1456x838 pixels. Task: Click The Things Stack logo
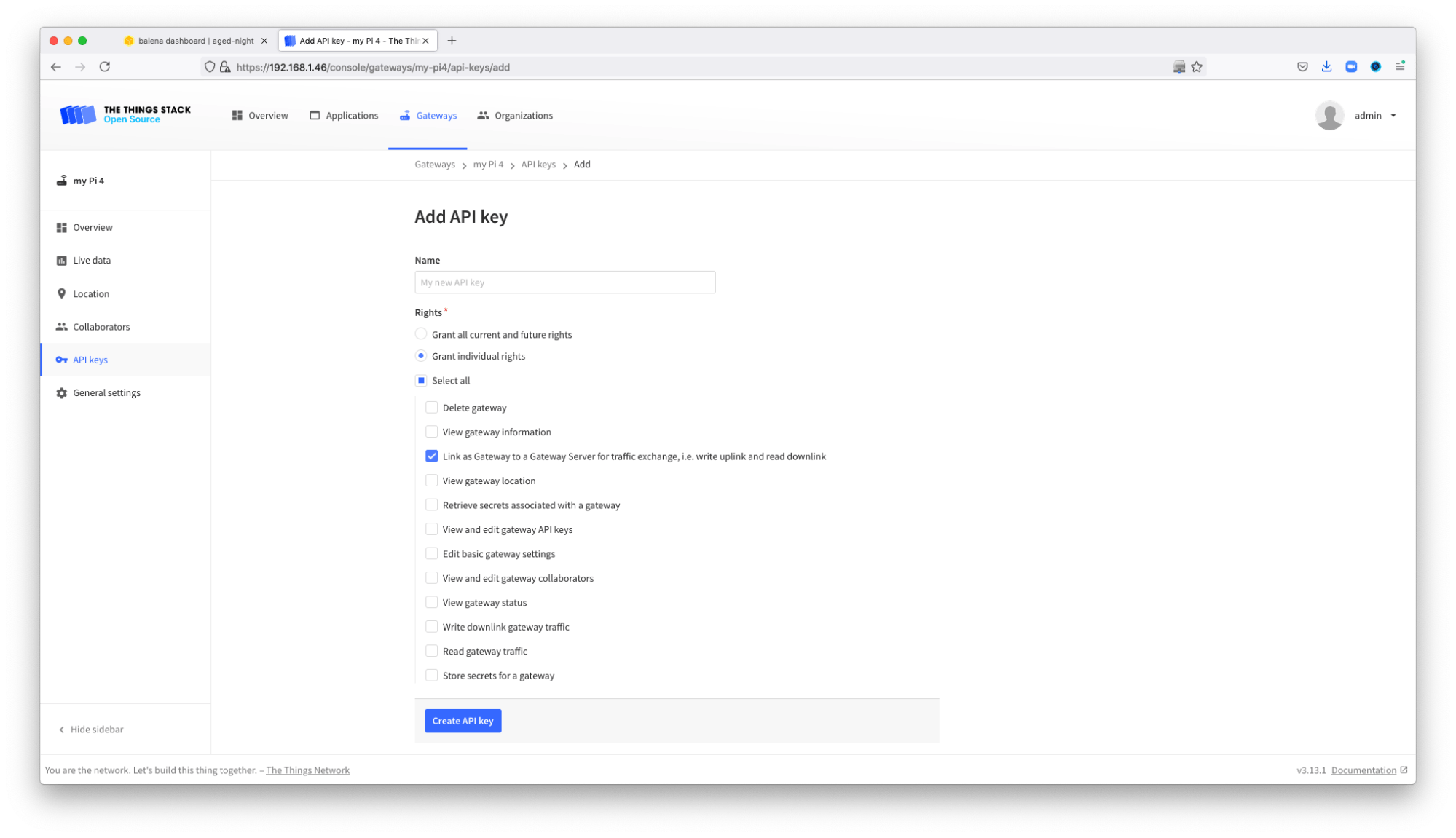pos(125,114)
